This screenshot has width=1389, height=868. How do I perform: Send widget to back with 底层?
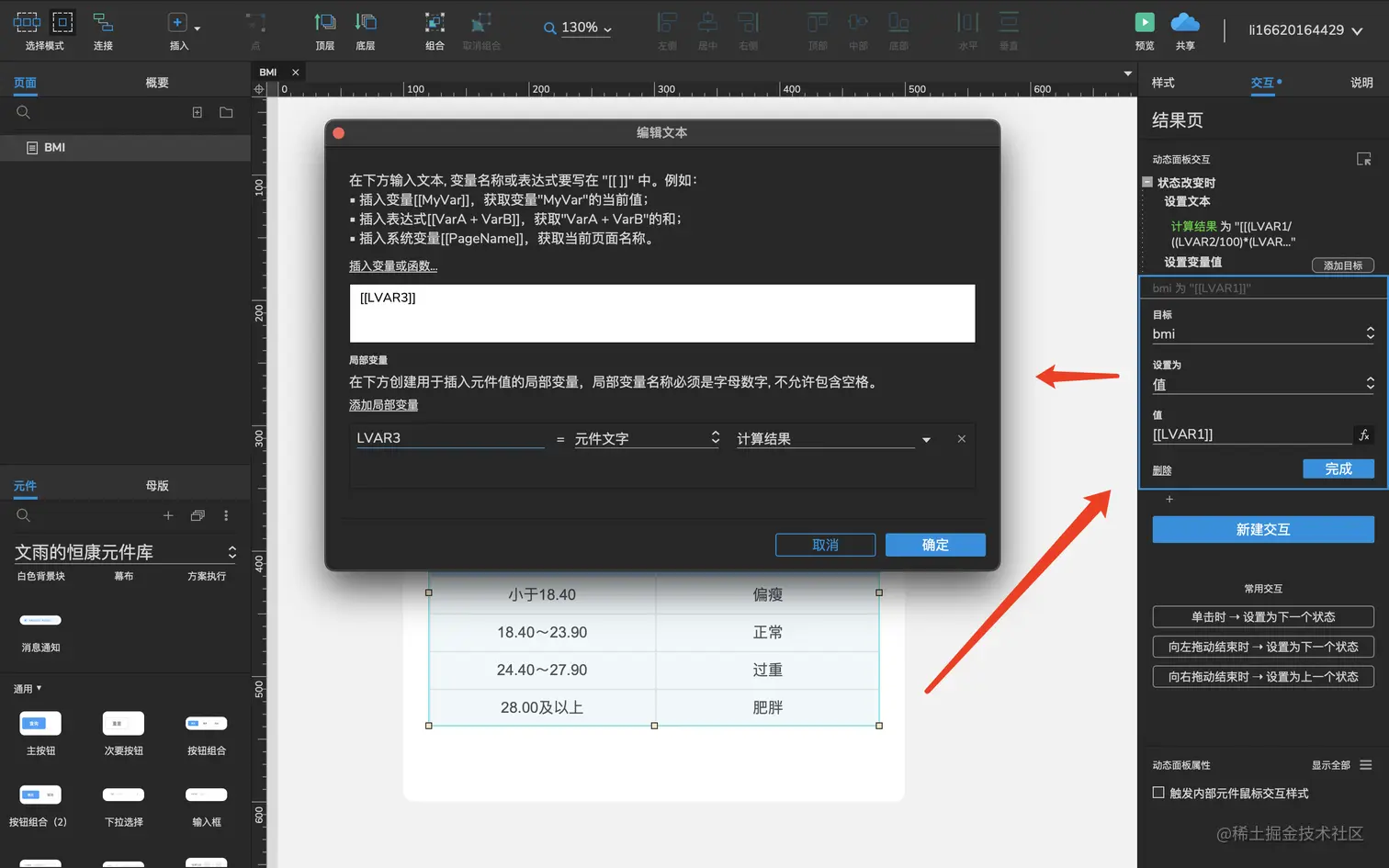coord(366,22)
